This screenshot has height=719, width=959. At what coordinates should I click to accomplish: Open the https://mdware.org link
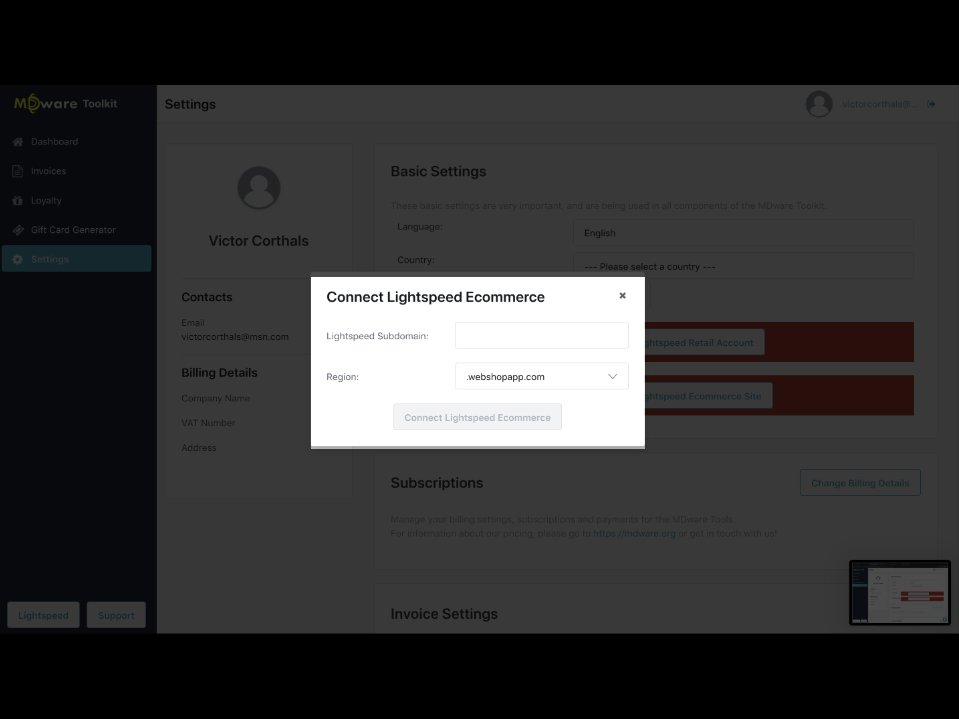634,533
